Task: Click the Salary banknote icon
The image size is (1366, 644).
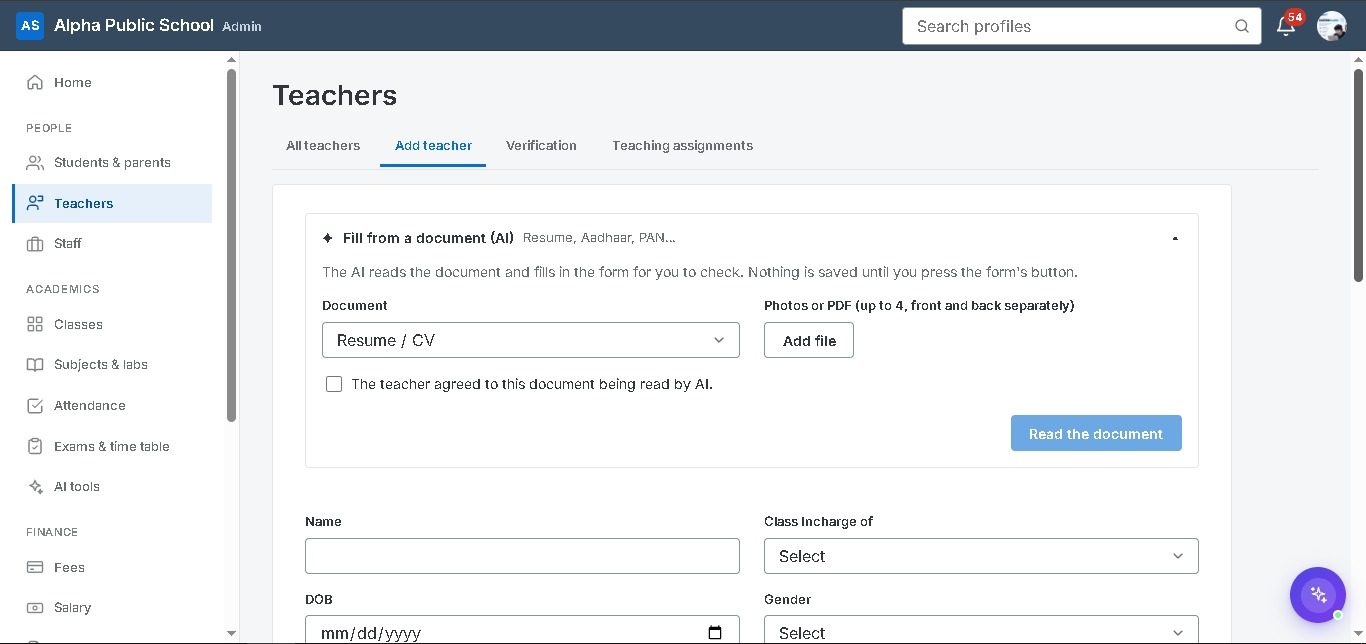Action: 35,607
